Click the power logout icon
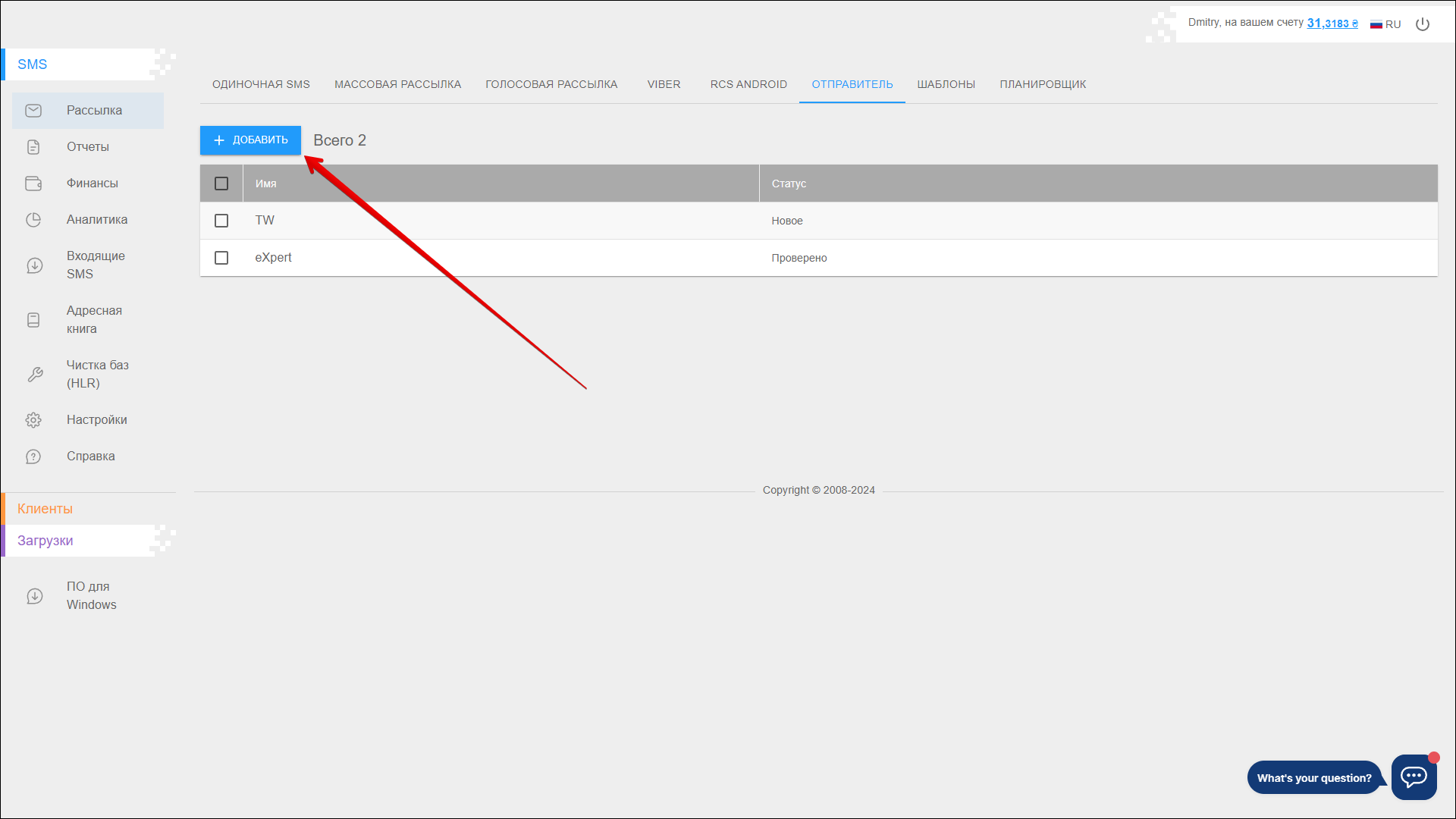Viewport: 1456px width, 819px height. click(x=1423, y=24)
